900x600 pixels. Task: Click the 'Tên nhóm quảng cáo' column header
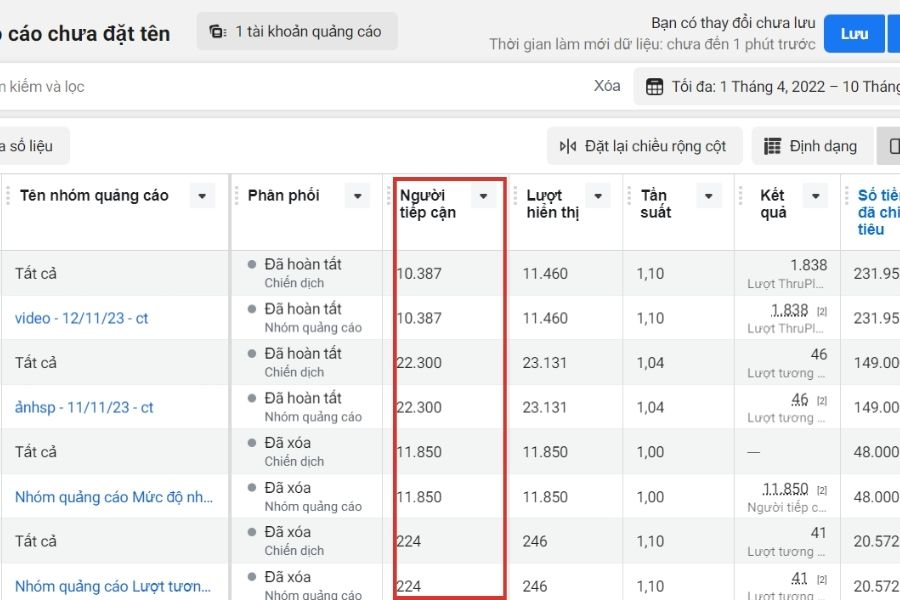coord(94,195)
